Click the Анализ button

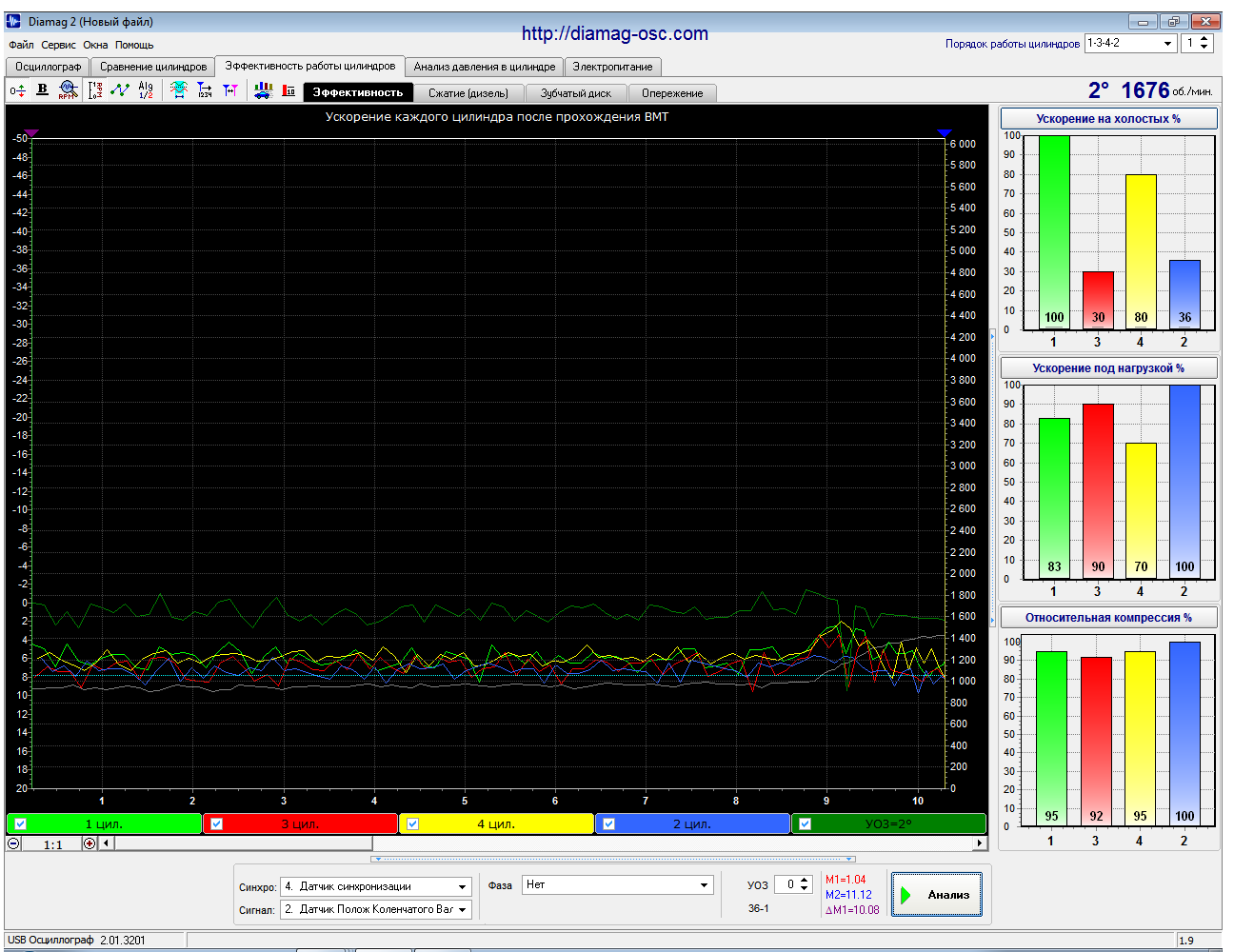point(937,895)
